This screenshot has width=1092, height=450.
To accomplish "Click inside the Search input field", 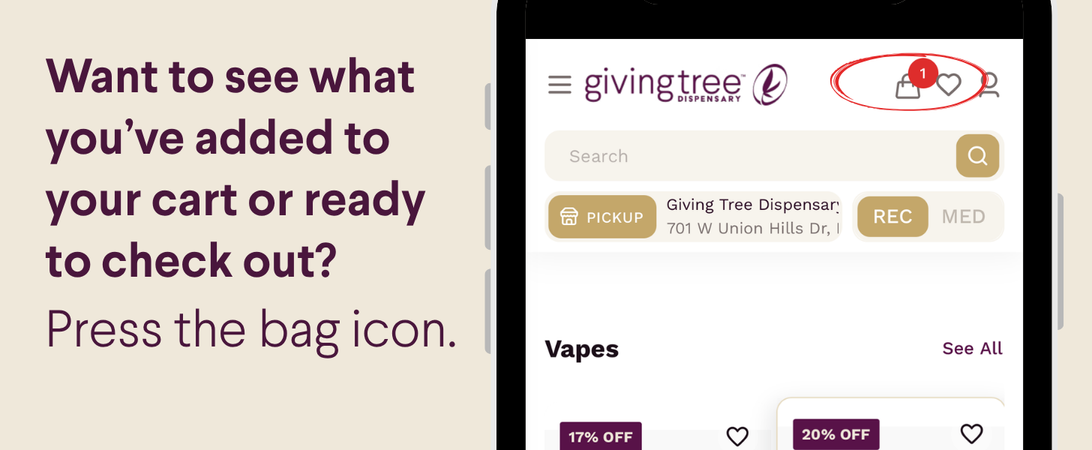I will click(750, 156).
